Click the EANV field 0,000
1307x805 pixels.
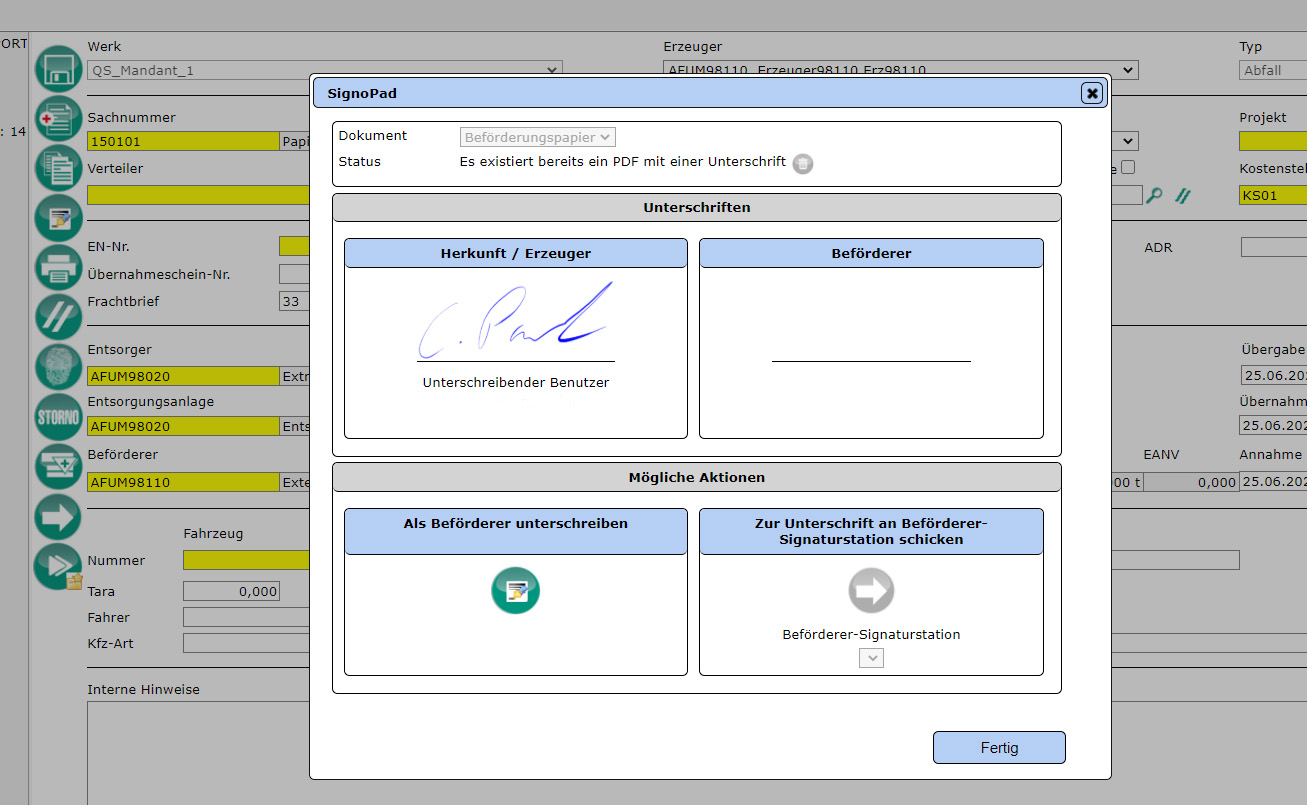click(1191, 482)
